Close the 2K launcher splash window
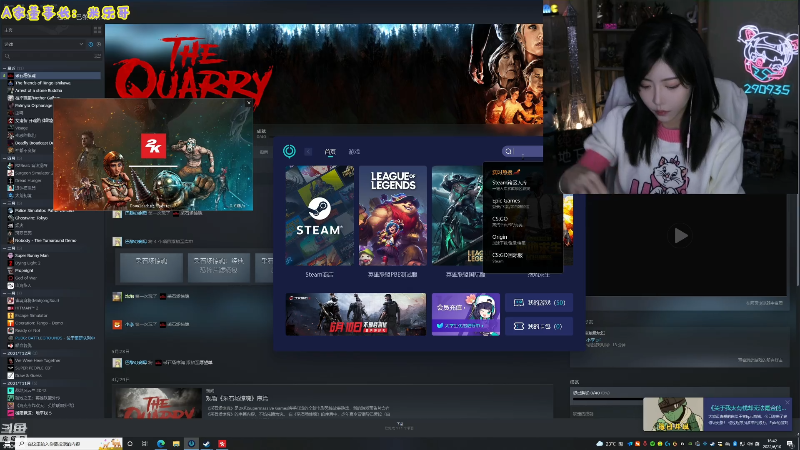The width and height of the screenshot is (800, 450). (248, 103)
